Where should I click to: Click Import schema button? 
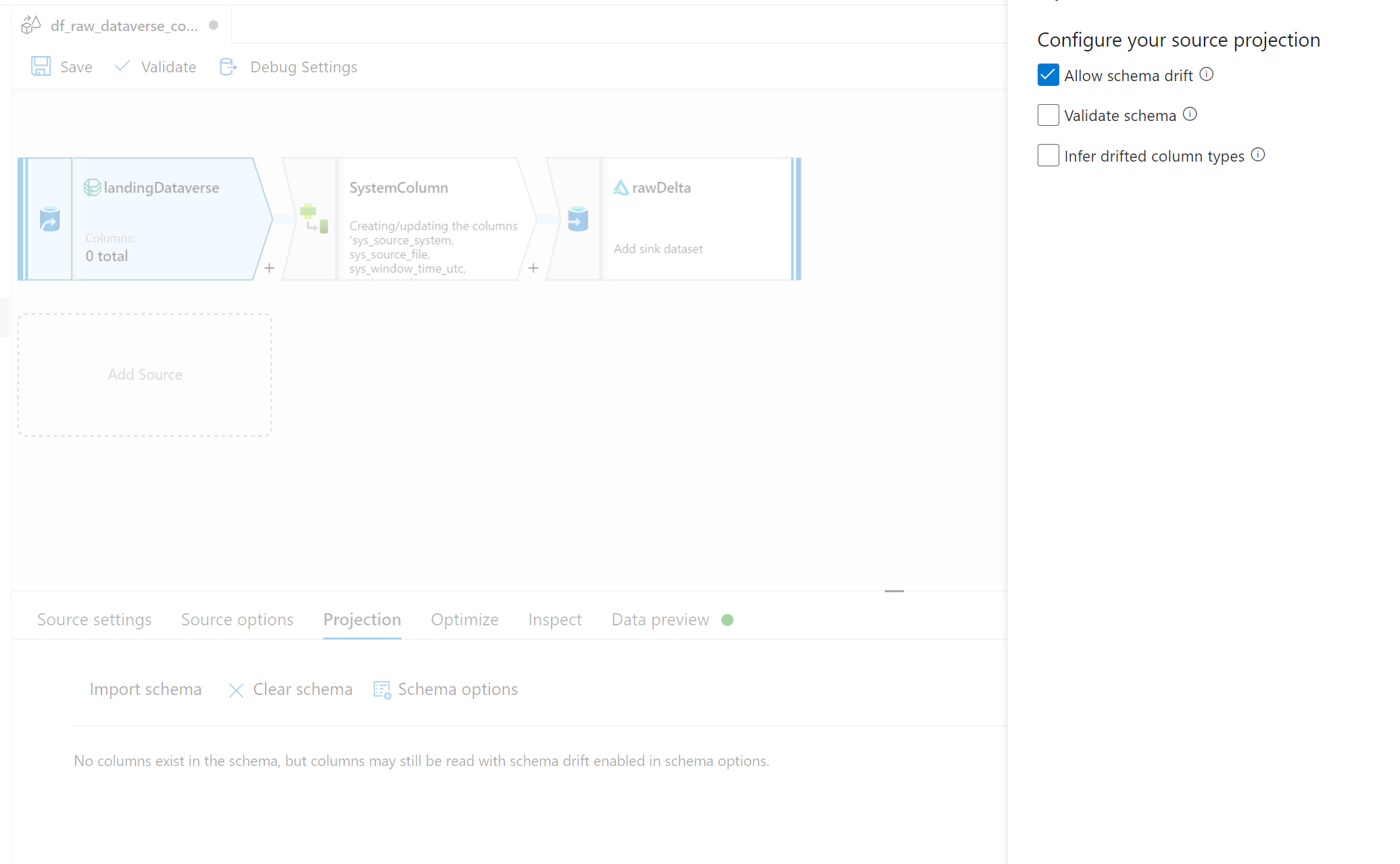click(x=145, y=689)
